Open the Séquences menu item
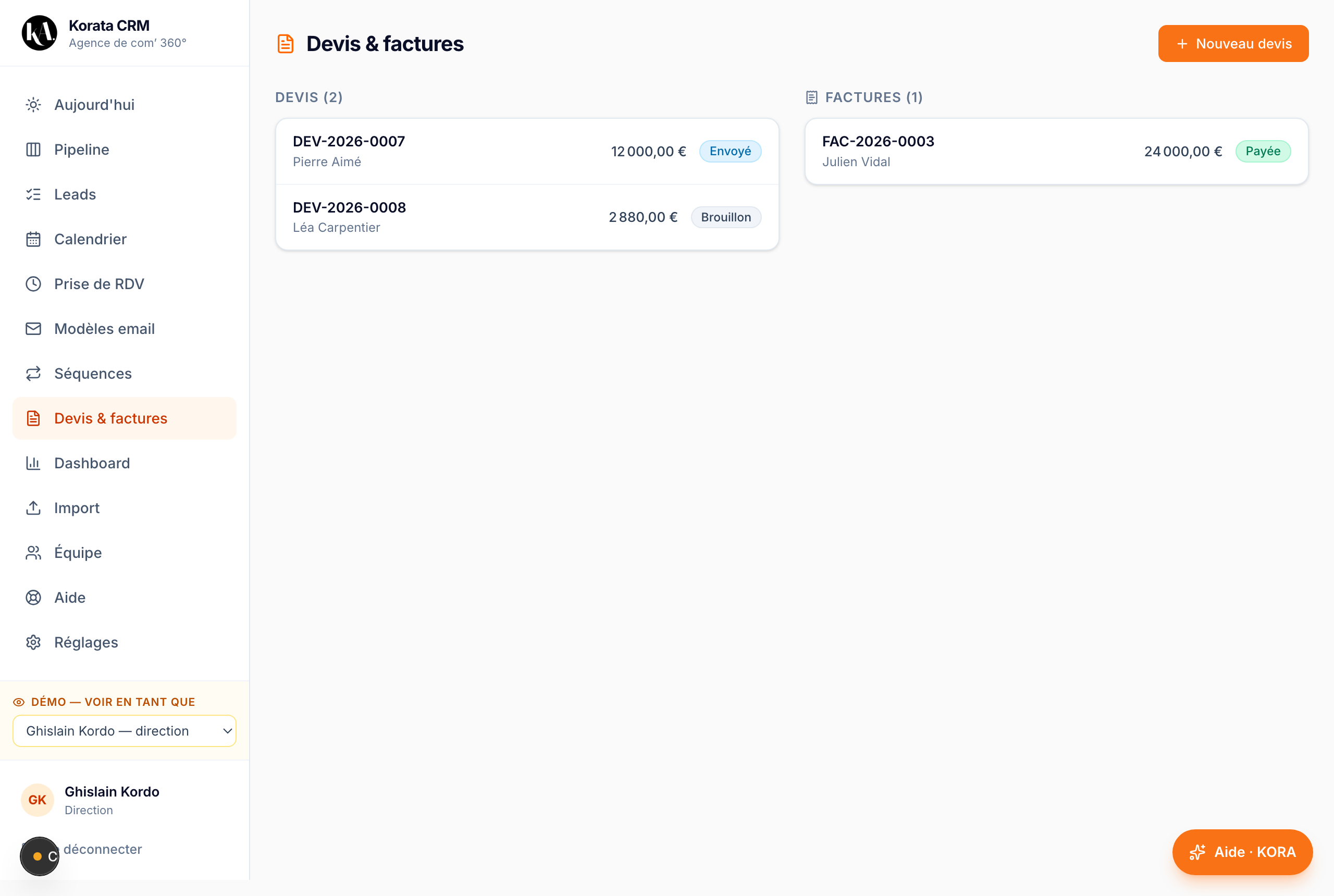The height and width of the screenshot is (896, 1334). (124, 374)
